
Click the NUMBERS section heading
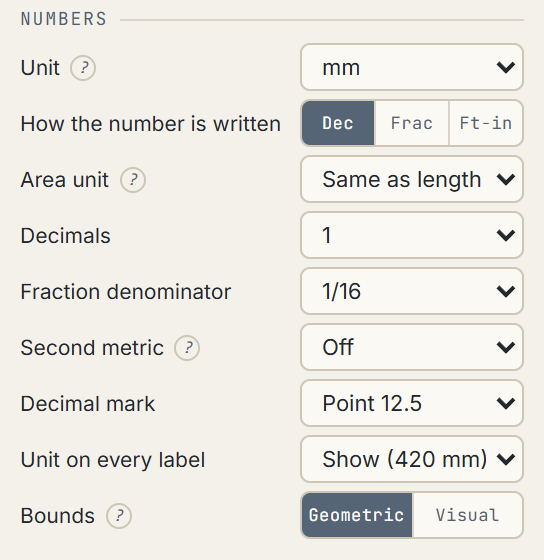[64, 19]
